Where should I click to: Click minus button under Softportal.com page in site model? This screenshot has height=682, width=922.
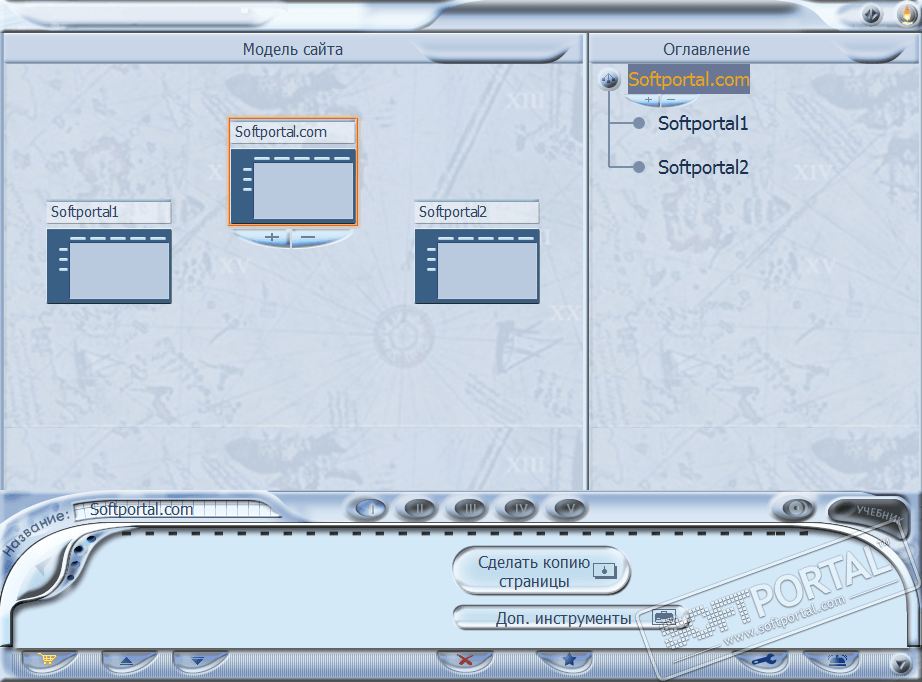point(310,237)
